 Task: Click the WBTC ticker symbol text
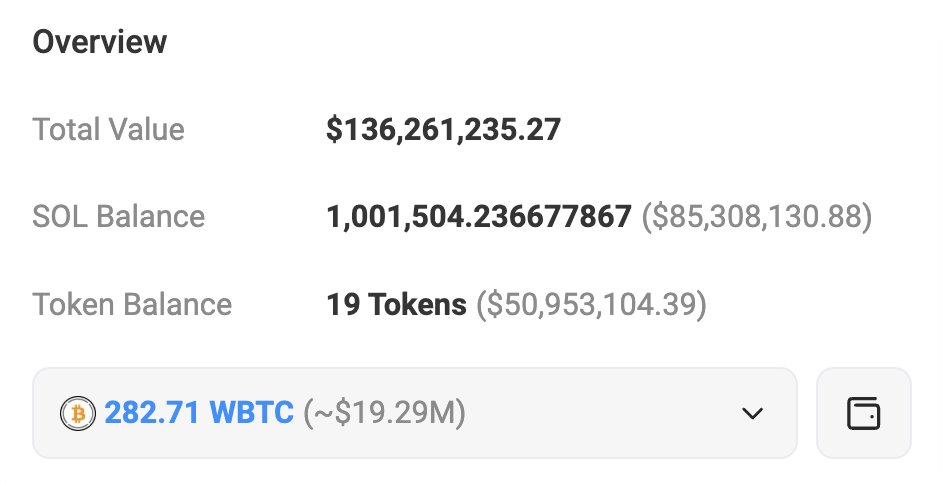click(x=250, y=413)
